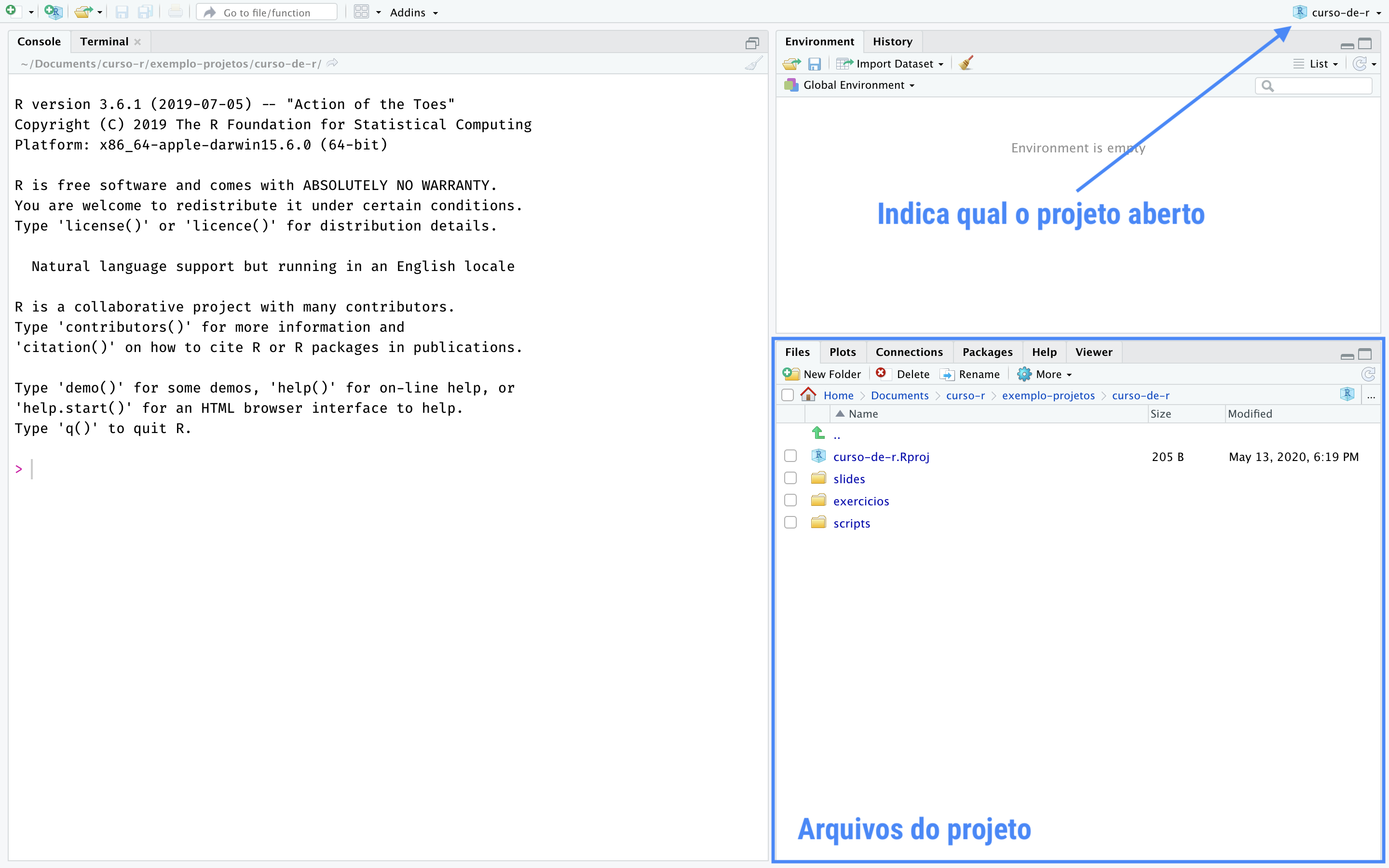This screenshot has height=868, width=1389.
Task: Select the scripts folder checkbox
Action: [790, 522]
